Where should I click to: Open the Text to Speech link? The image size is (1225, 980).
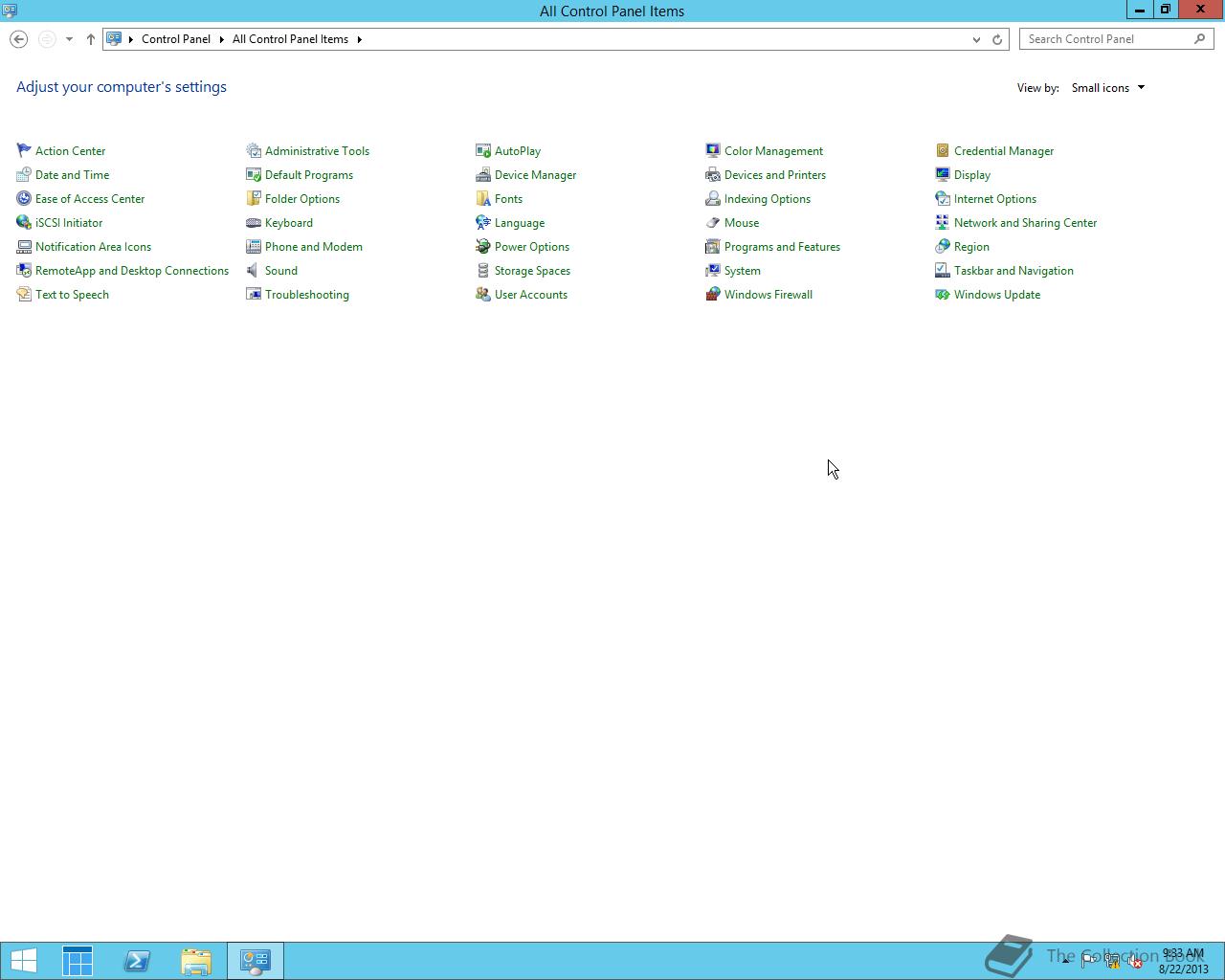click(72, 294)
